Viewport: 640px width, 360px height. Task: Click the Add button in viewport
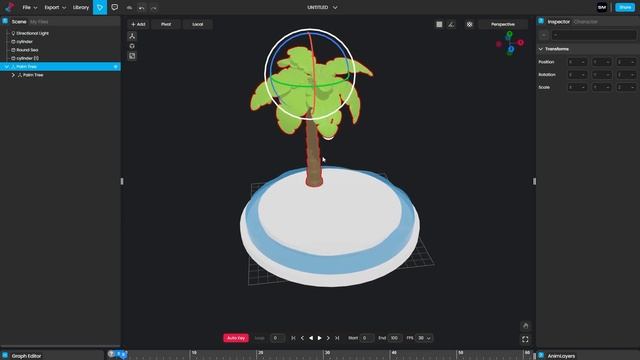tap(138, 24)
